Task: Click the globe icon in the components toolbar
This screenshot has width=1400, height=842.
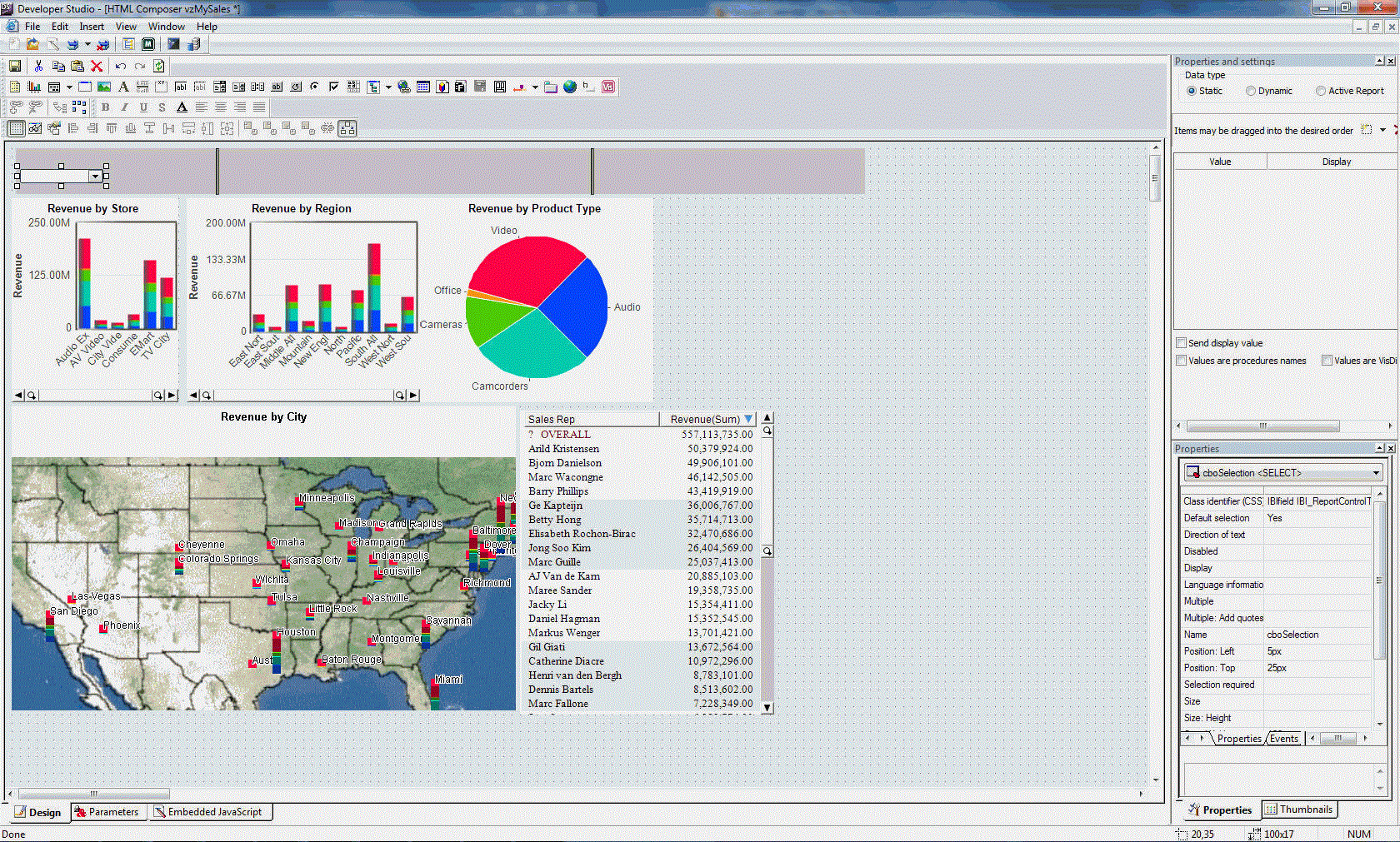Action: click(x=570, y=87)
